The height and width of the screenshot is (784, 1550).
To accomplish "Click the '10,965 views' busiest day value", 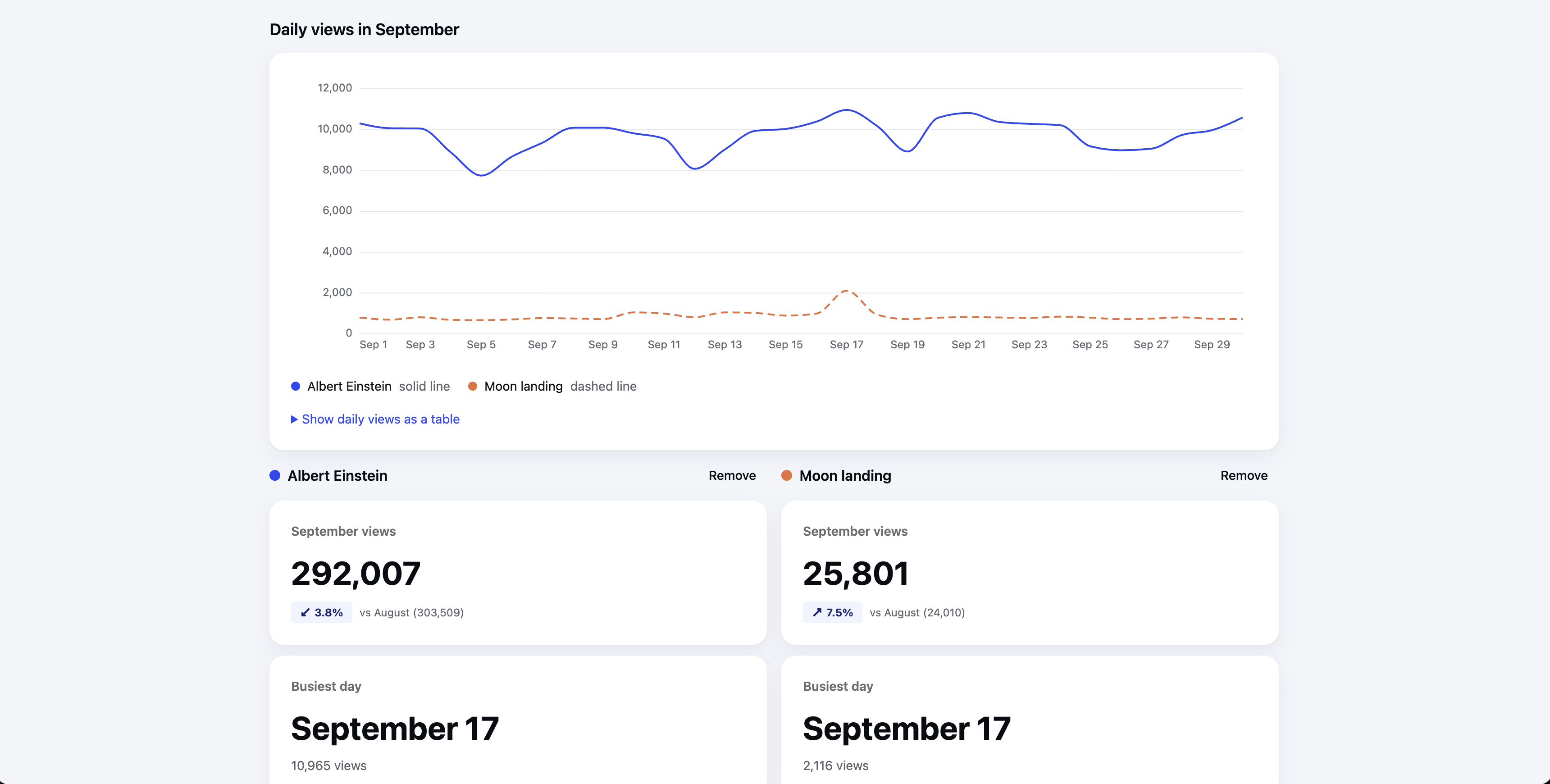I will [328, 766].
